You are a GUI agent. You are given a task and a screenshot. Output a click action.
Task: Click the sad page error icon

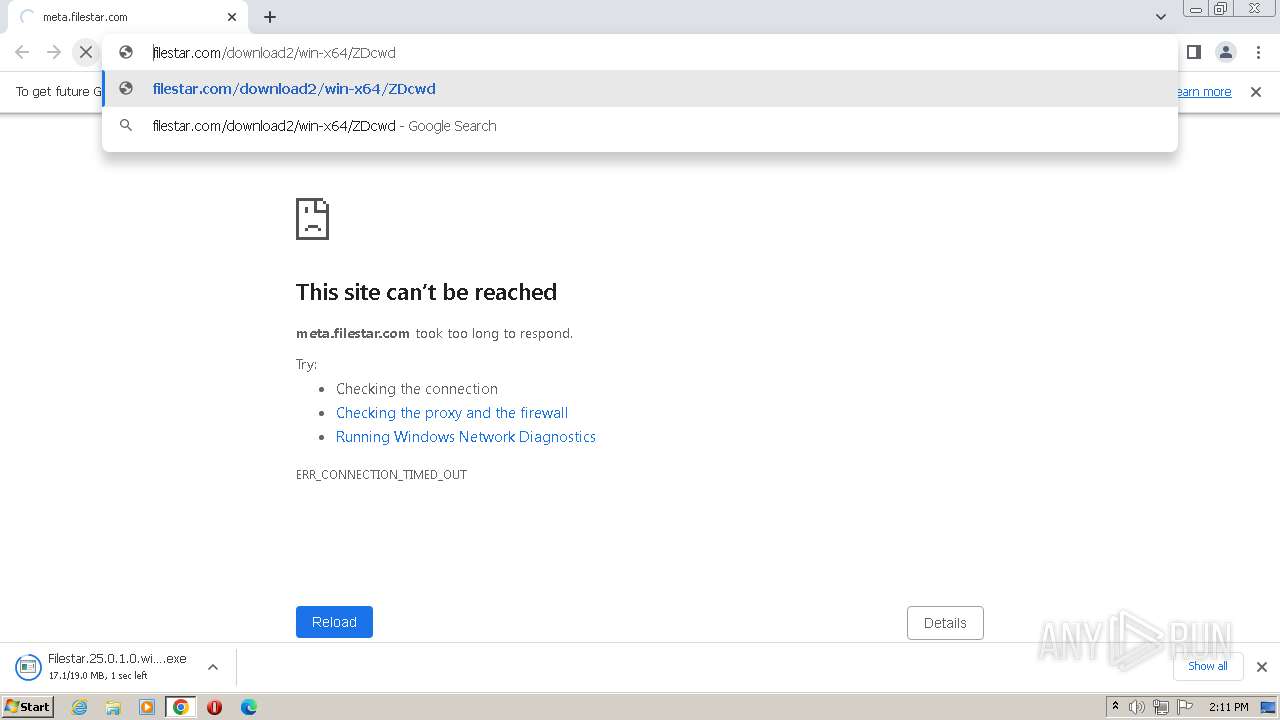312,219
